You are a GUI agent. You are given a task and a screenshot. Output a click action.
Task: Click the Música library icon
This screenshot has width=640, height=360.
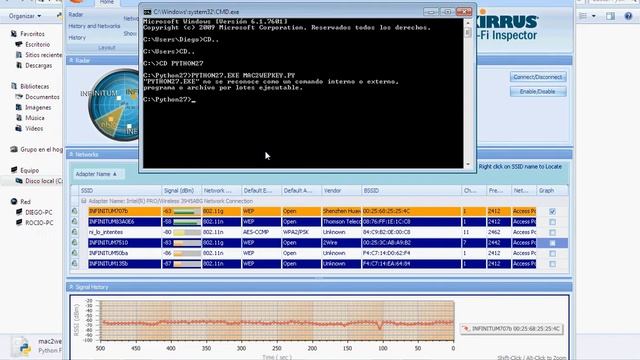[x=19, y=118]
